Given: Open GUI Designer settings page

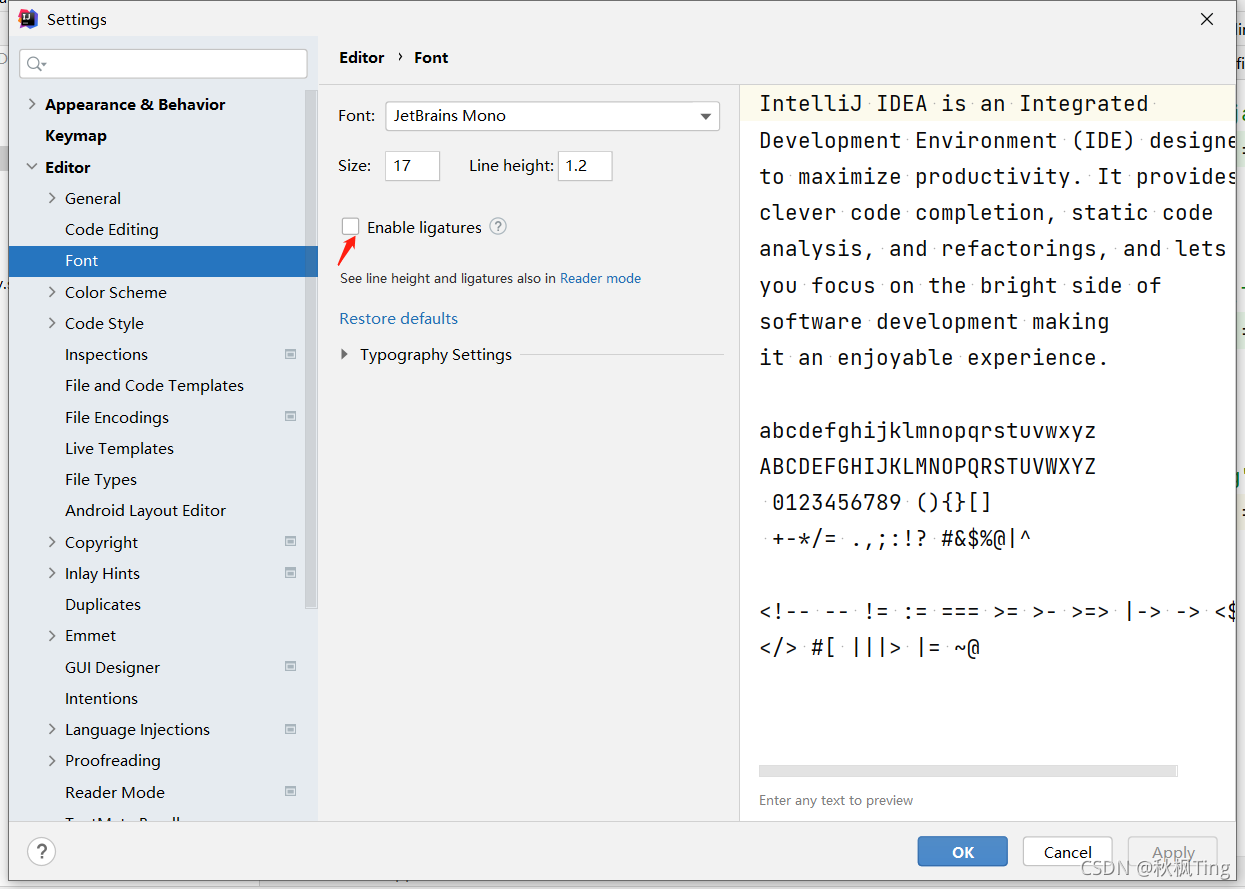Looking at the screenshot, I should coord(112,667).
